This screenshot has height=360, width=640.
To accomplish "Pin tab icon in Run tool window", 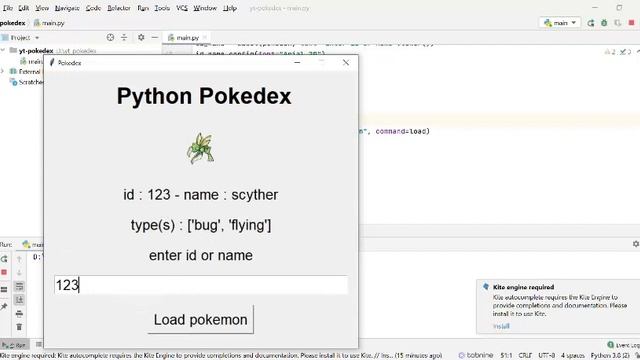I will point(4,306).
